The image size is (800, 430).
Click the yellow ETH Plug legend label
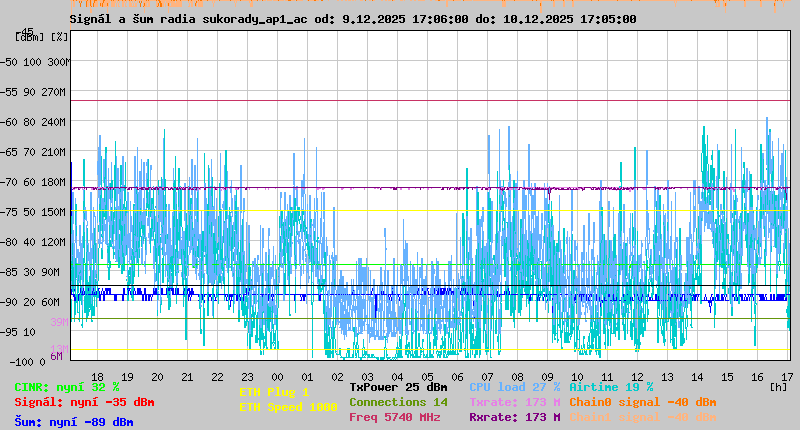[x=274, y=392]
